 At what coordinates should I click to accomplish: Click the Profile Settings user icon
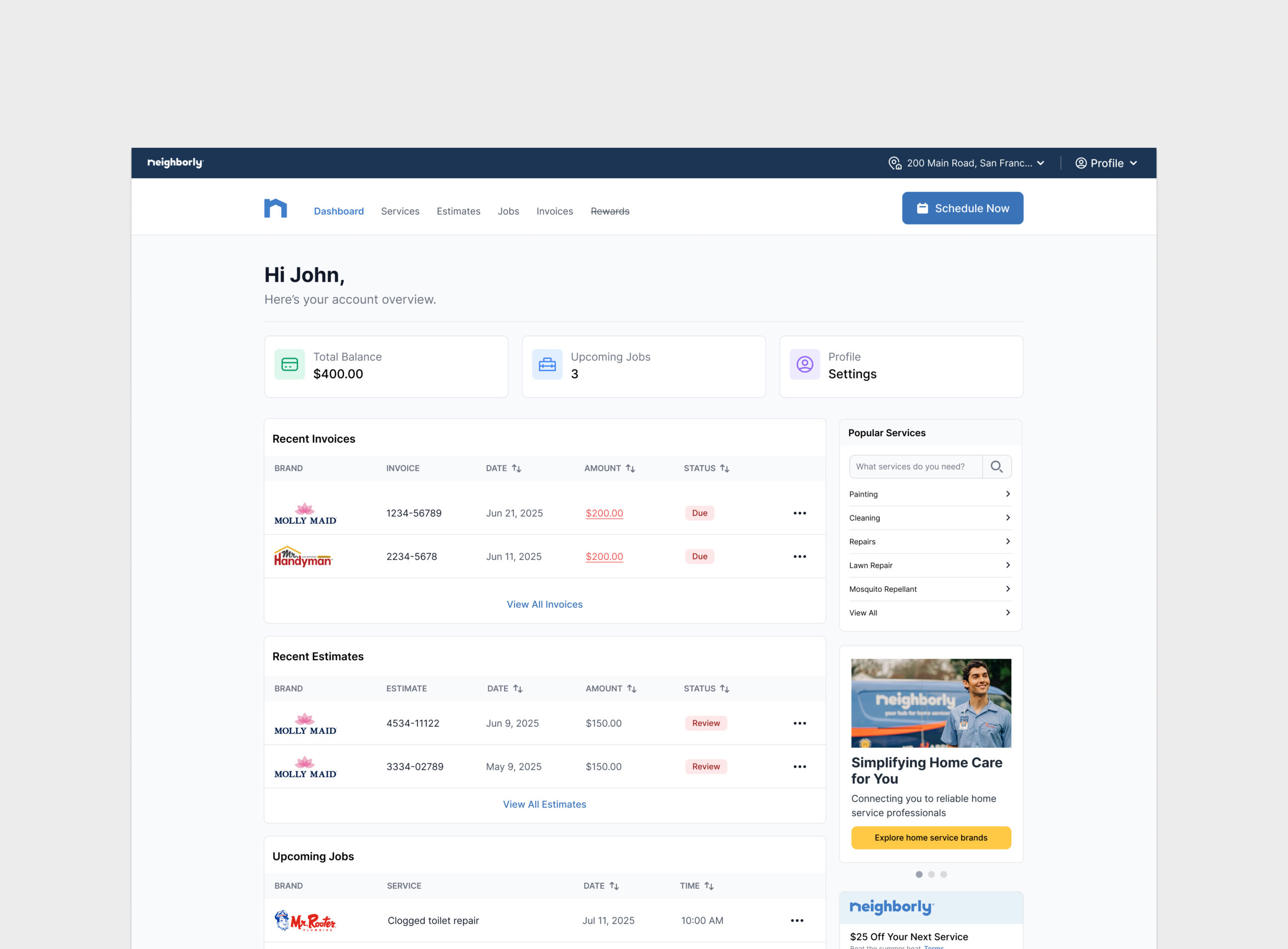[x=804, y=364]
